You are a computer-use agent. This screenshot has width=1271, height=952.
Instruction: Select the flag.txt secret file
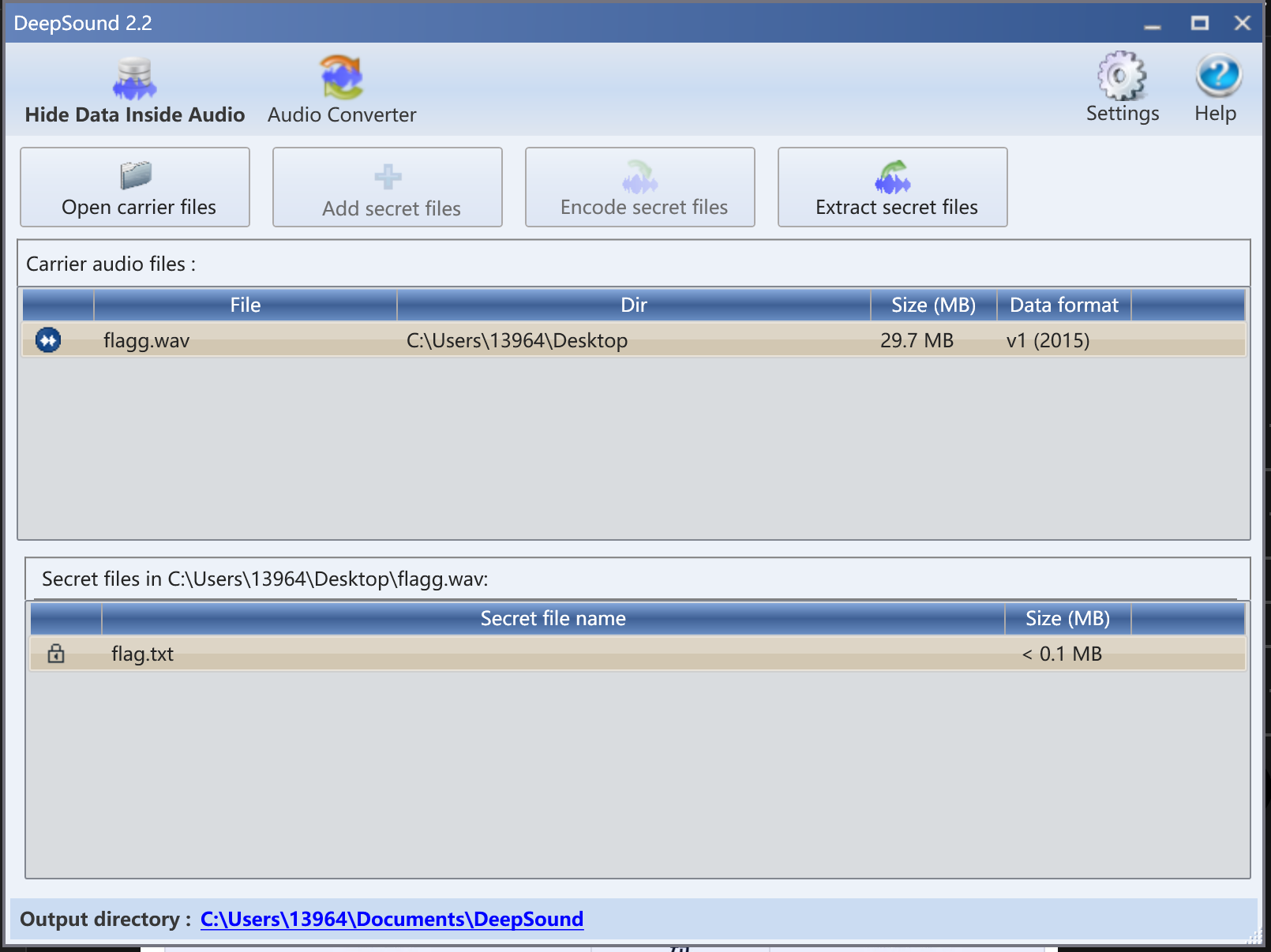143,654
